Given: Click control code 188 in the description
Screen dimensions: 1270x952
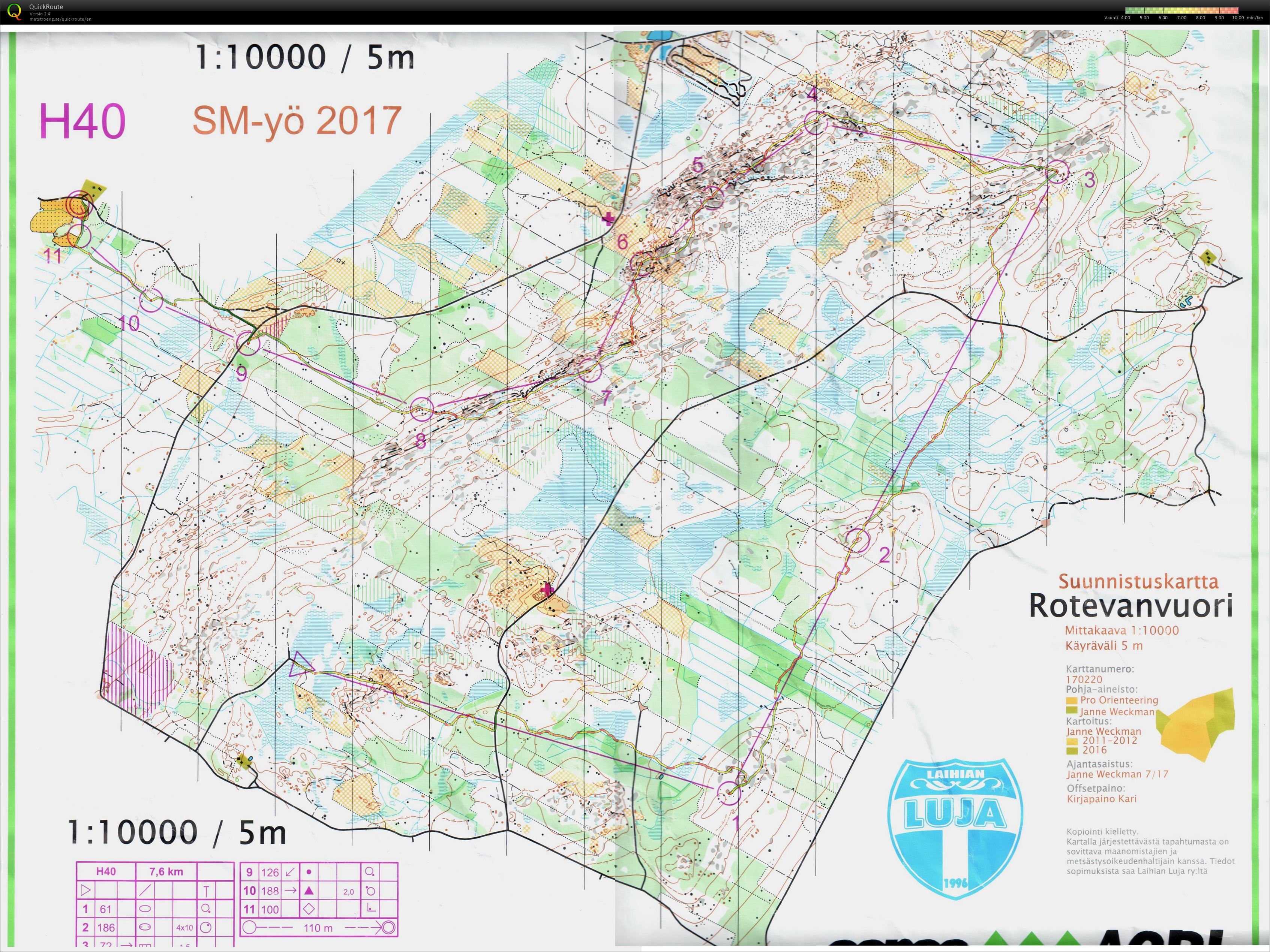Looking at the screenshot, I should (x=270, y=891).
